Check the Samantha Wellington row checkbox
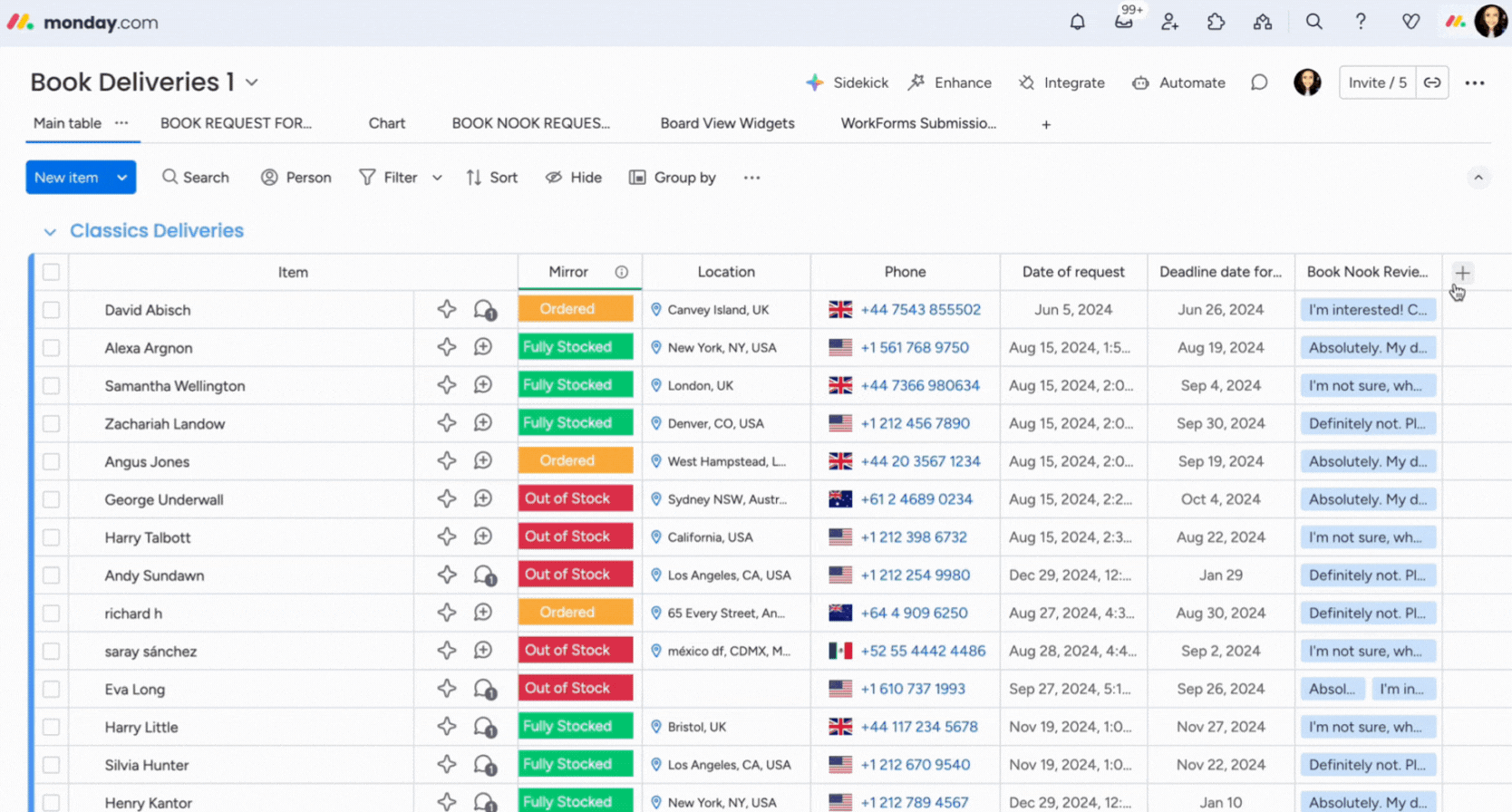This screenshot has height=812, width=1512. pos(52,386)
